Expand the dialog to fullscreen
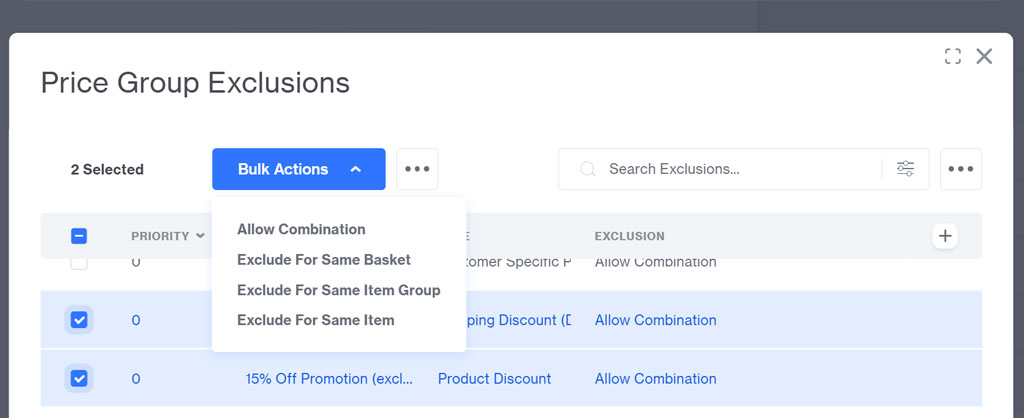Screen dimensions: 1024x418 click(953, 56)
